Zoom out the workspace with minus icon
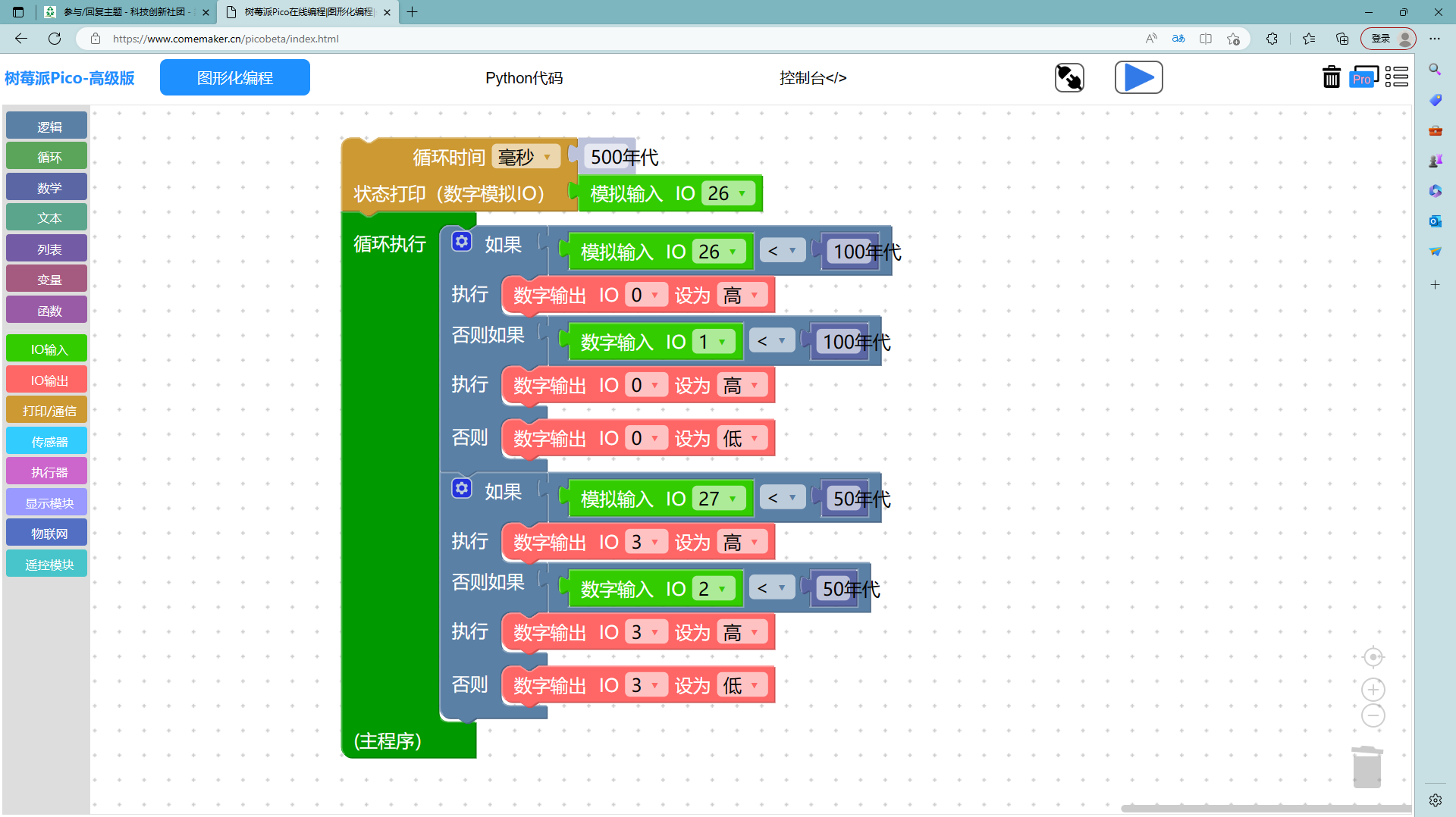Viewport: 1456px width, 817px height. pos(1373,715)
